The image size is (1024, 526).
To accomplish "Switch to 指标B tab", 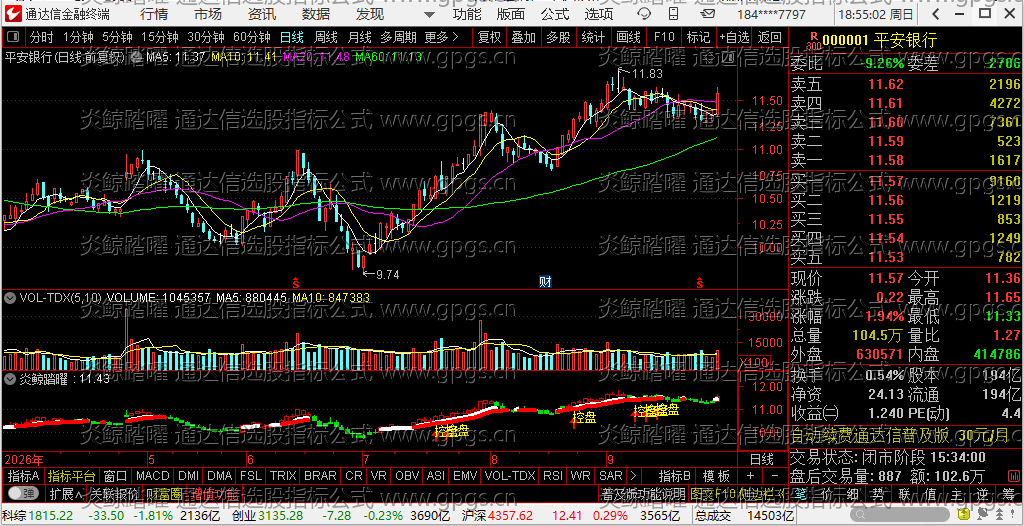I will pyautogui.click(x=675, y=475).
